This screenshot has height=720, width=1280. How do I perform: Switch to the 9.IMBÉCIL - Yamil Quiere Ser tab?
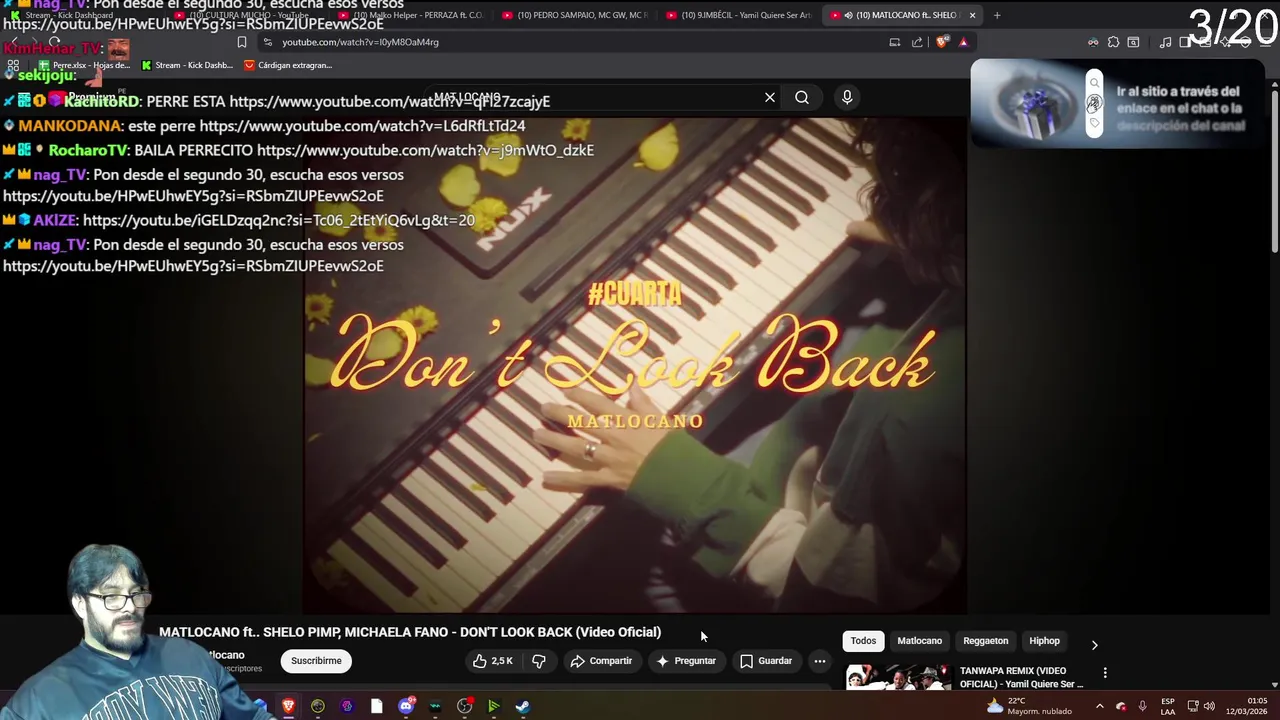pos(738,15)
